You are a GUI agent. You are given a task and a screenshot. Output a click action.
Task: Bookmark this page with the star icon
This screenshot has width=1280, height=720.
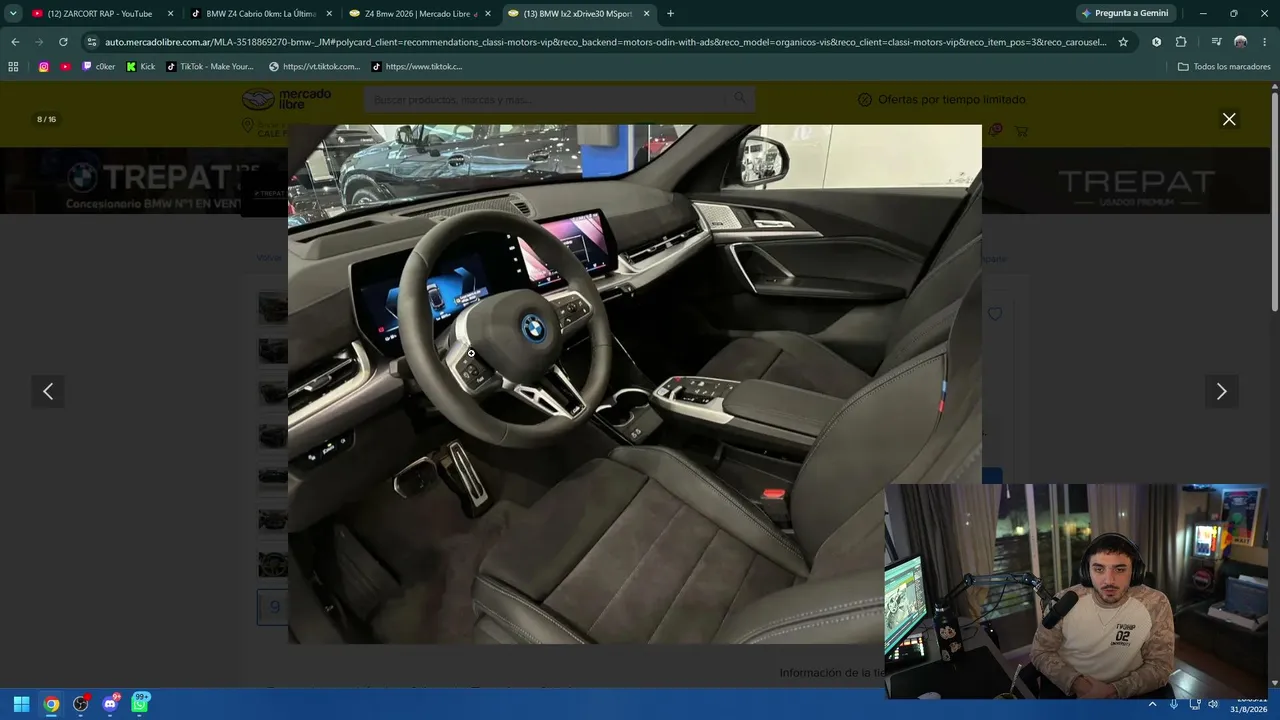(1123, 42)
